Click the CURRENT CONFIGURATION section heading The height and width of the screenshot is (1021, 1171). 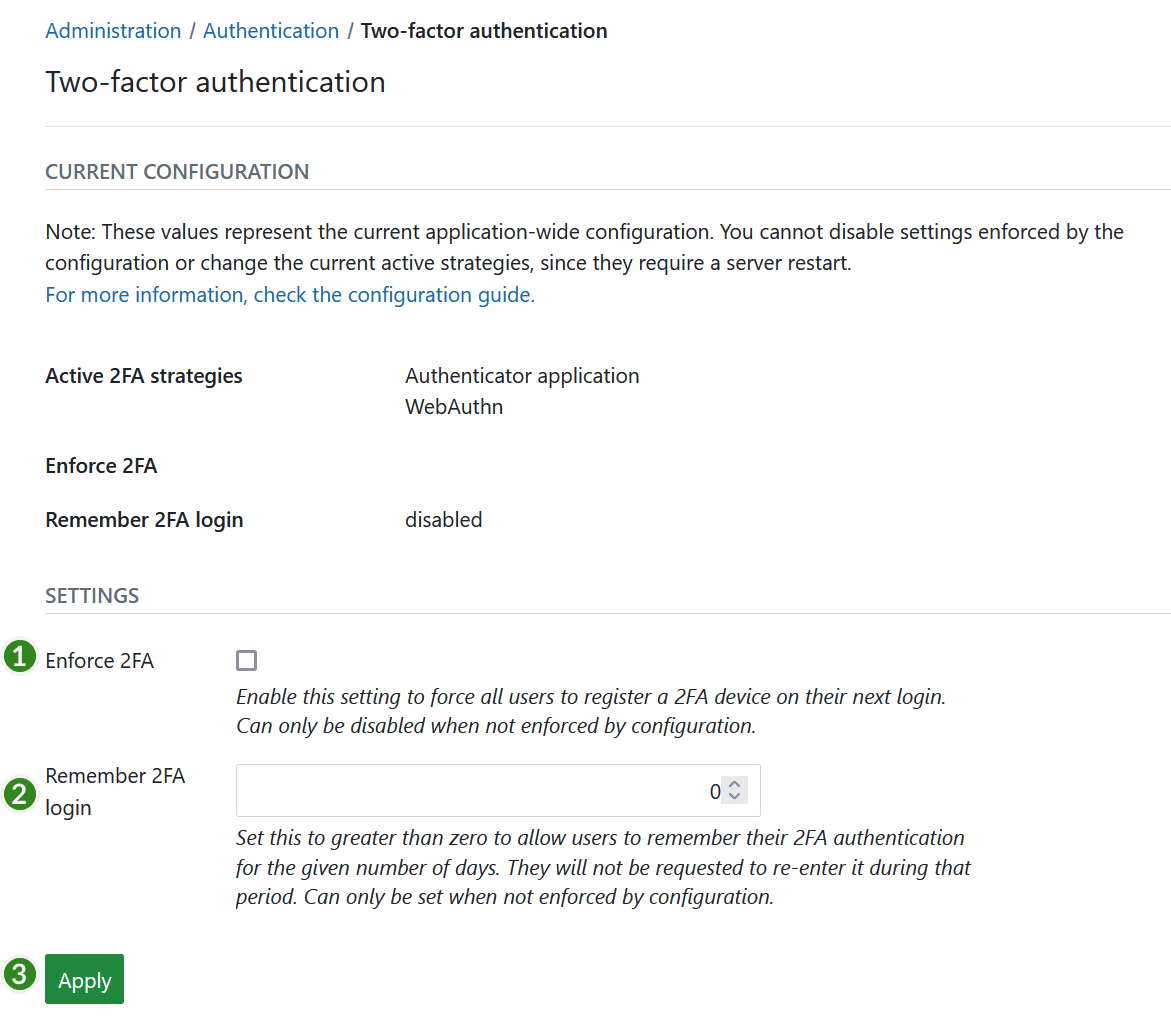pyautogui.click(x=177, y=171)
